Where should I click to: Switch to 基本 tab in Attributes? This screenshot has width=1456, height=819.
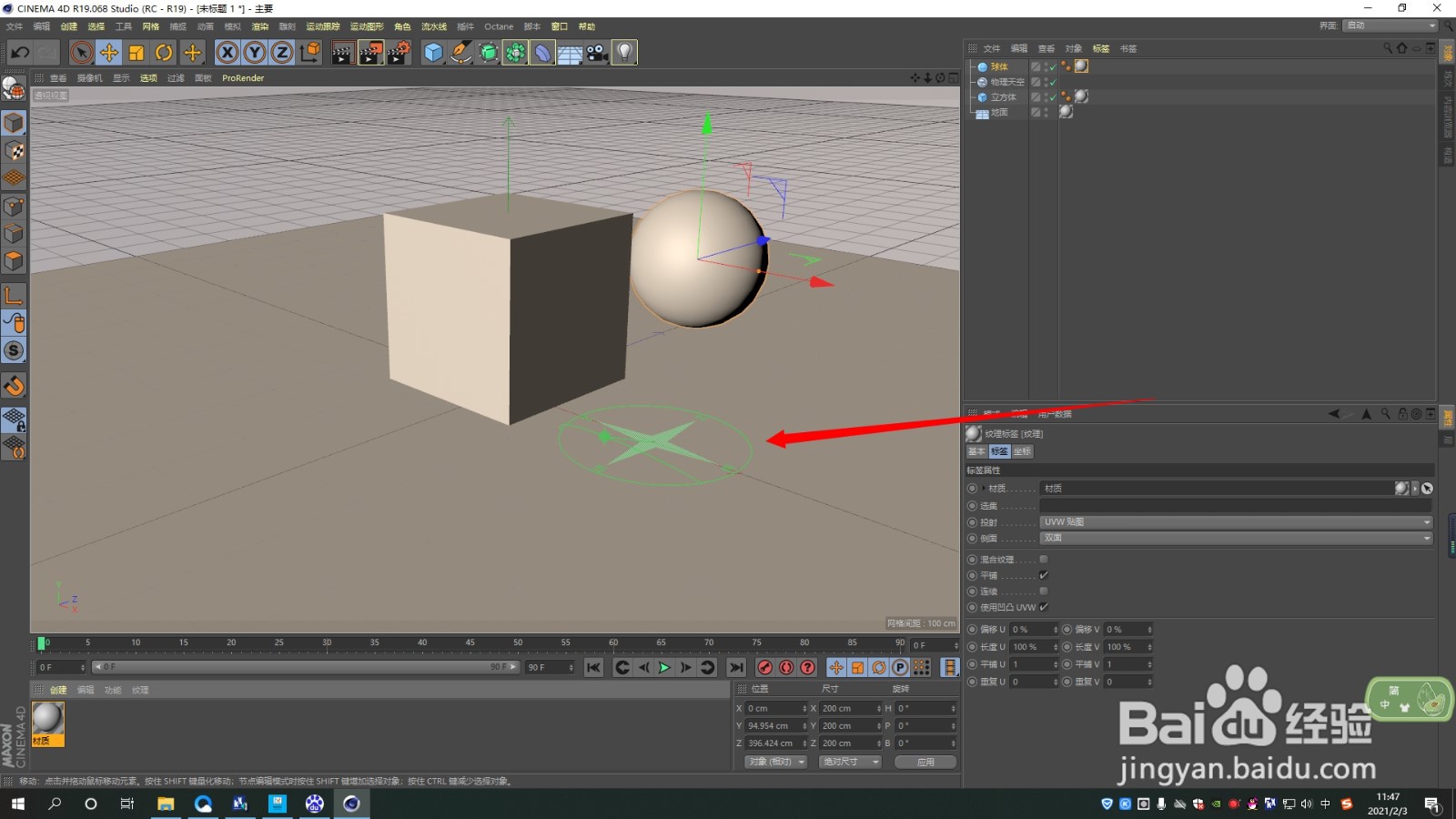976,451
